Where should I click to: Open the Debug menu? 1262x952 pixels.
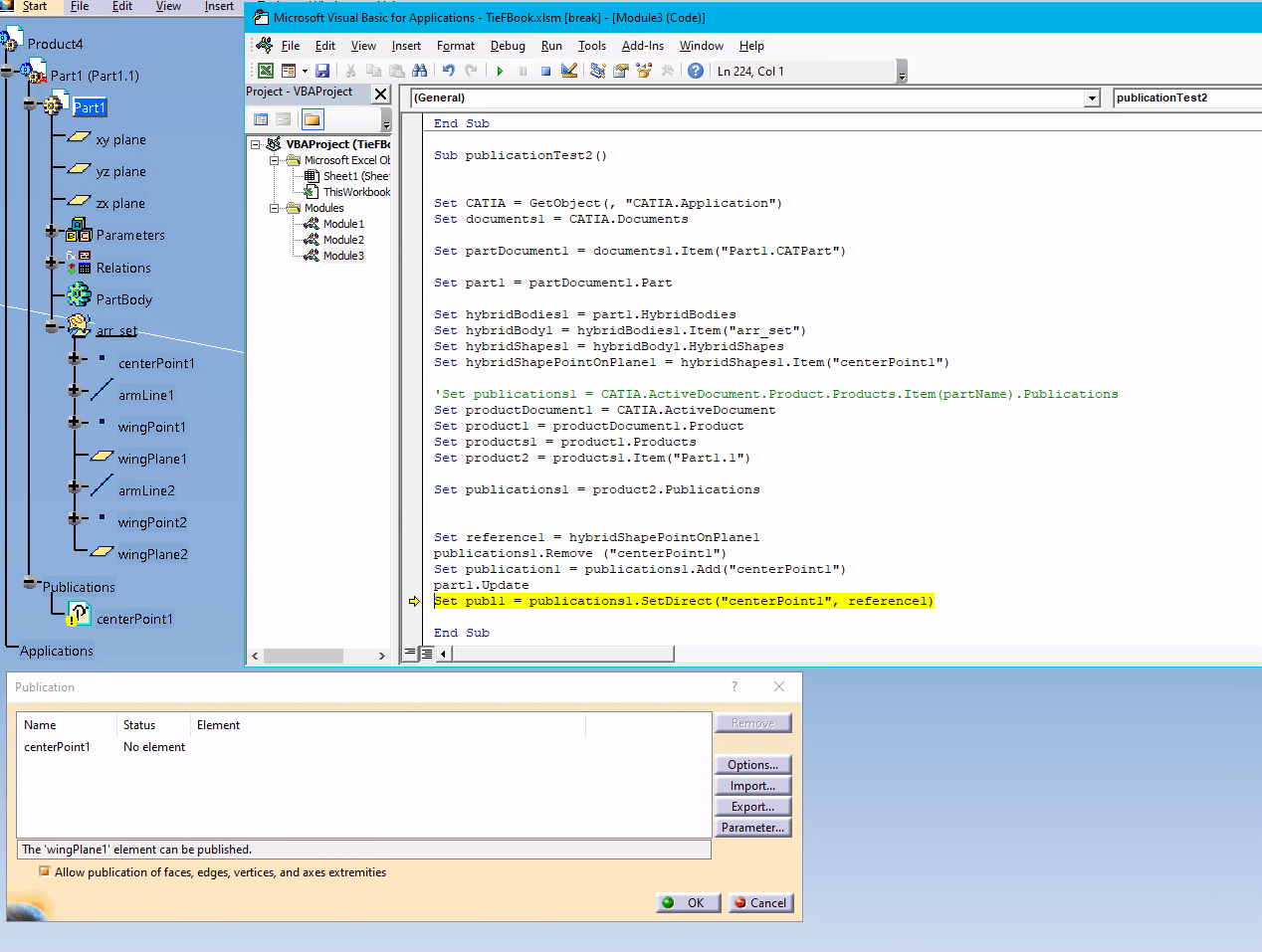click(x=508, y=46)
